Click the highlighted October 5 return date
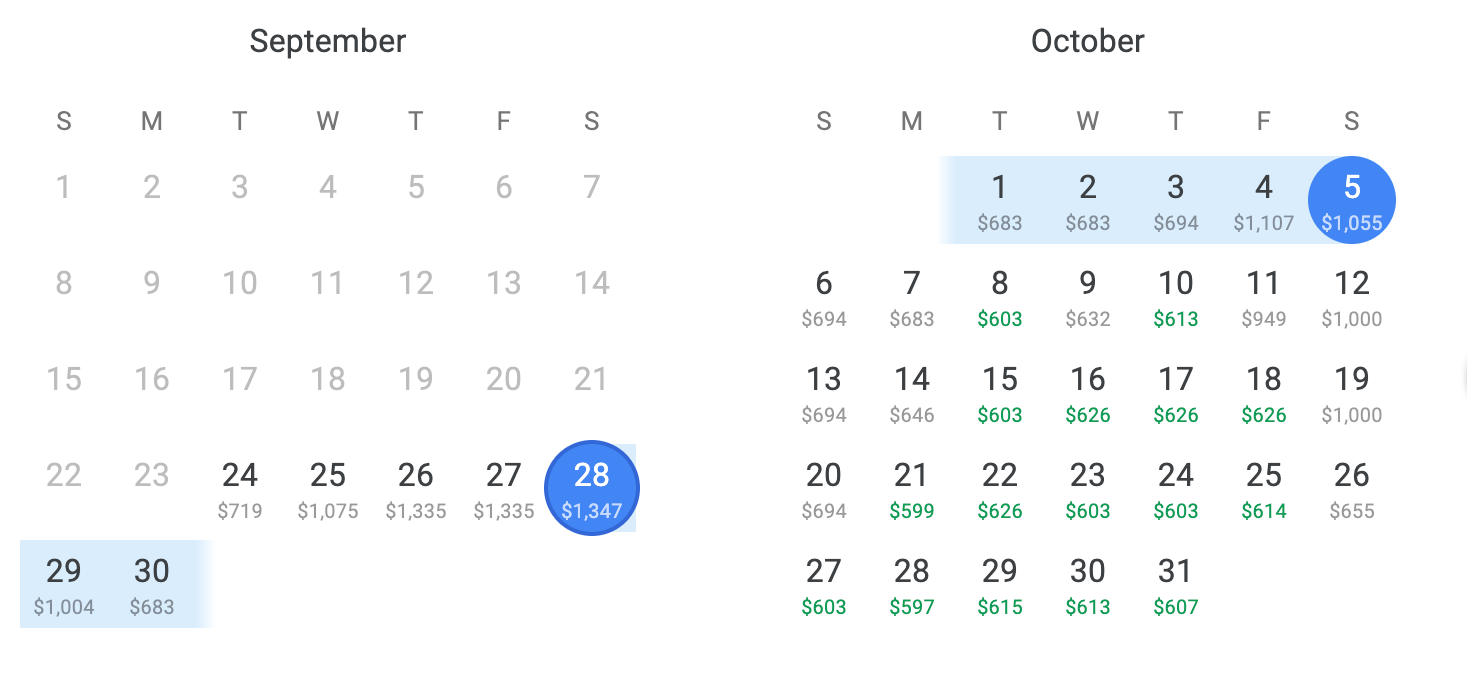 pos(1352,201)
